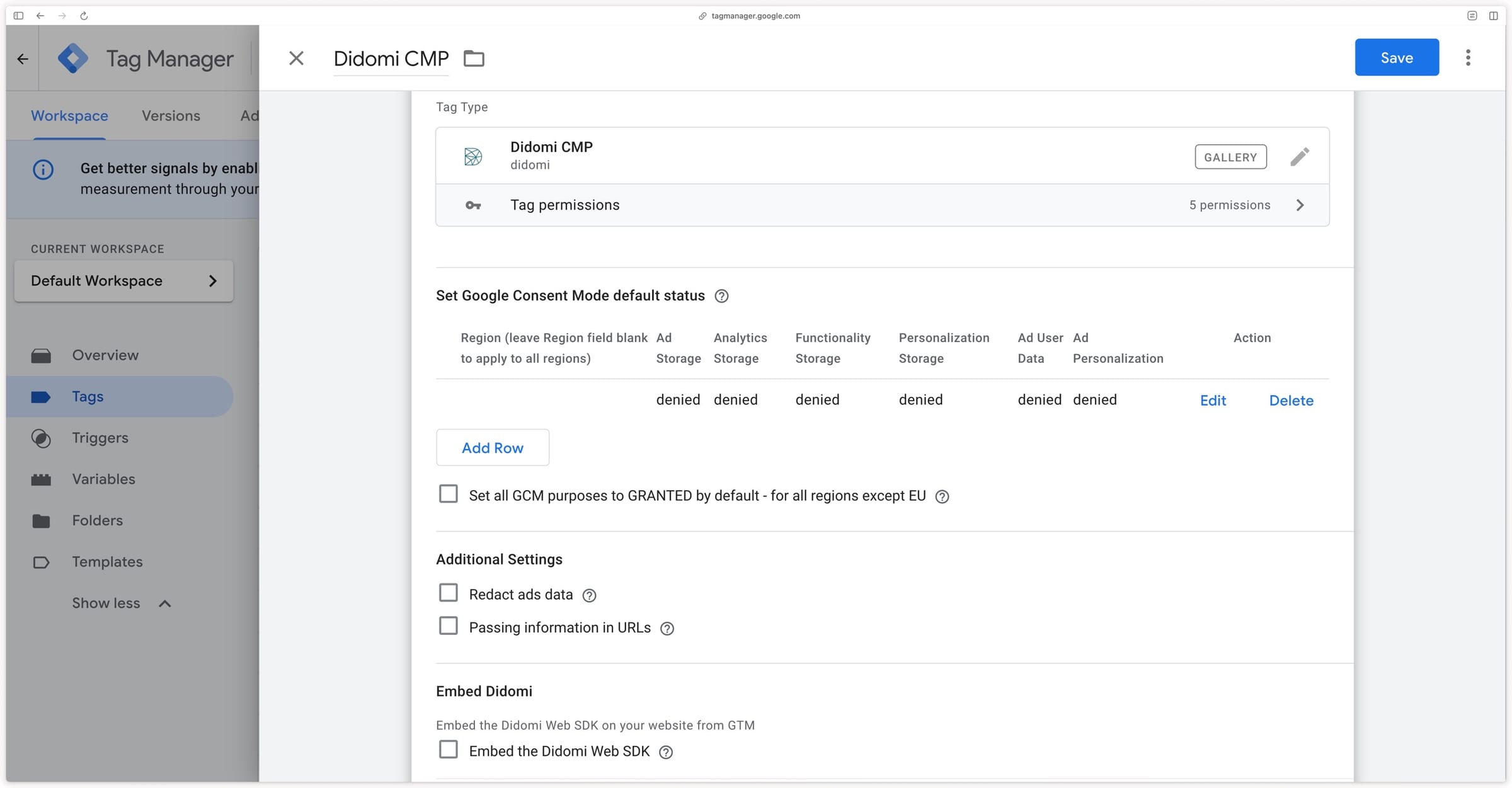This screenshot has width=1512, height=788.
Task: Open Triggers in the sidebar
Action: (120, 438)
